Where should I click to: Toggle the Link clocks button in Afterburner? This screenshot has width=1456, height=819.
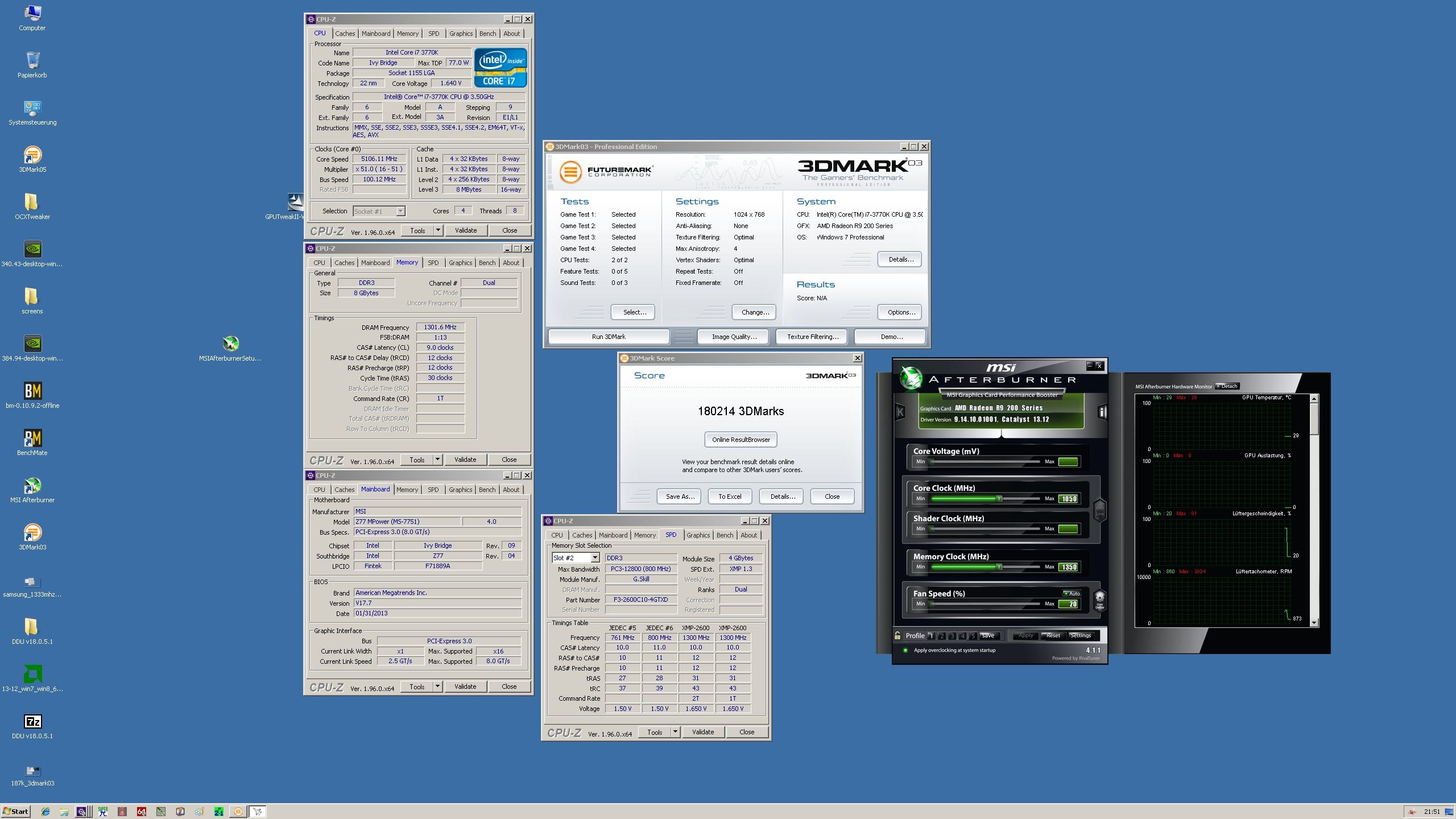click(1099, 510)
